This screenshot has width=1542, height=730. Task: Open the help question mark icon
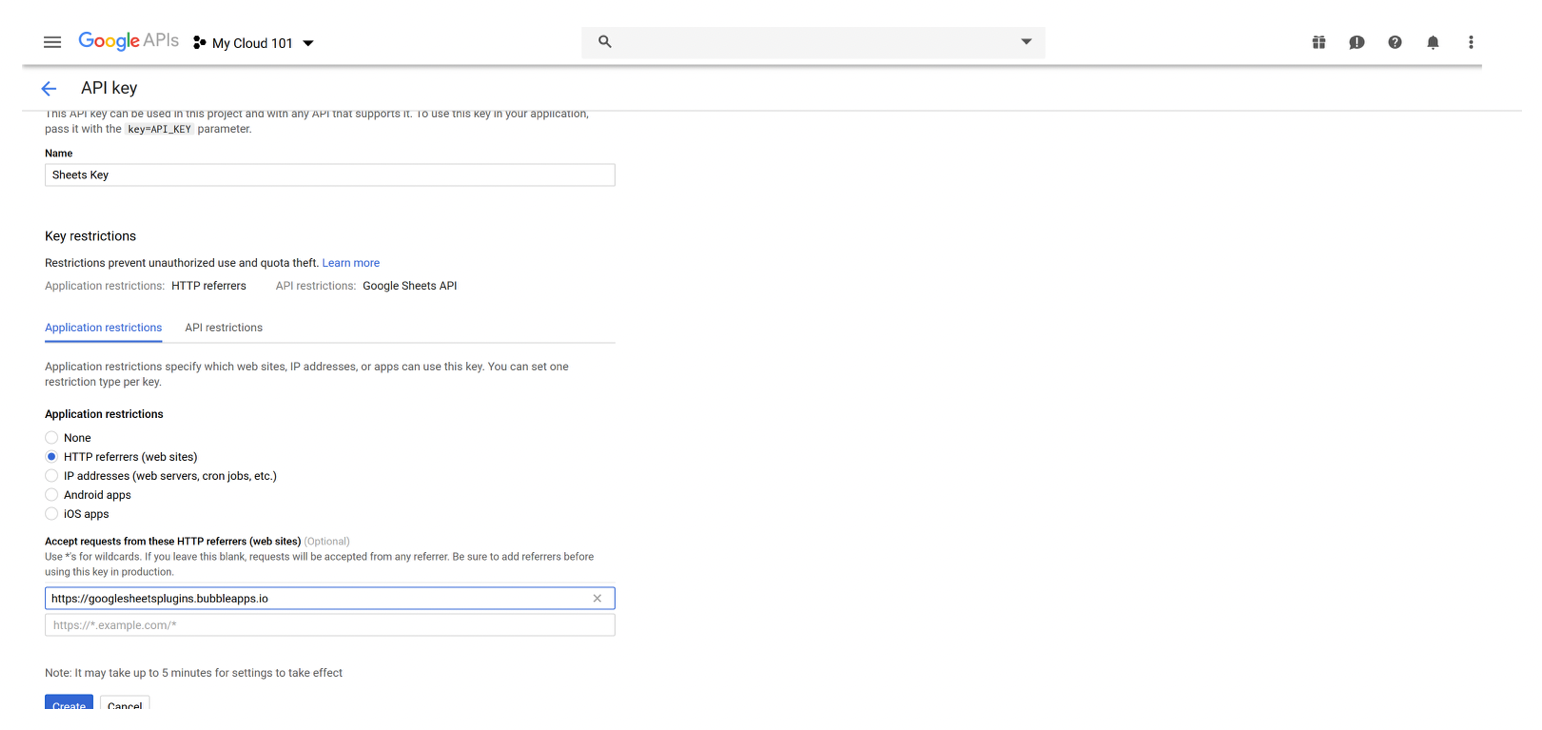coord(1394,42)
